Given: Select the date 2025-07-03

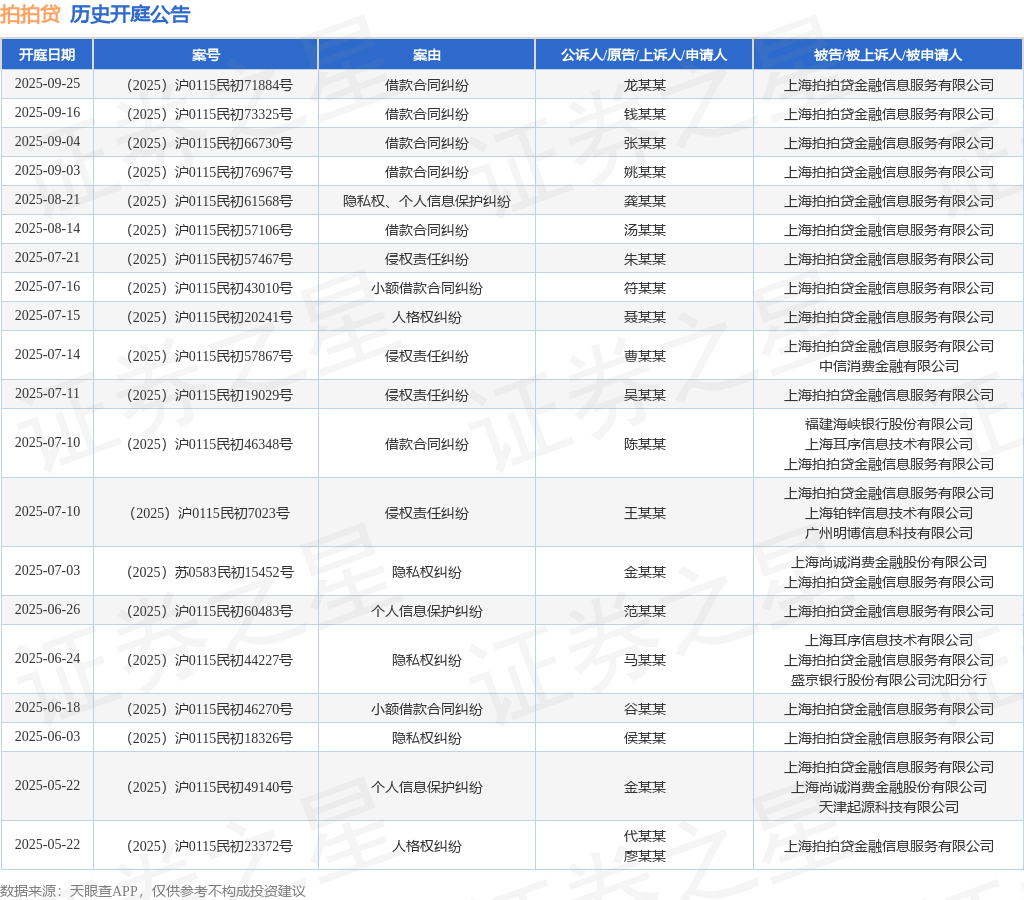Looking at the screenshot, I should point(48,570).
